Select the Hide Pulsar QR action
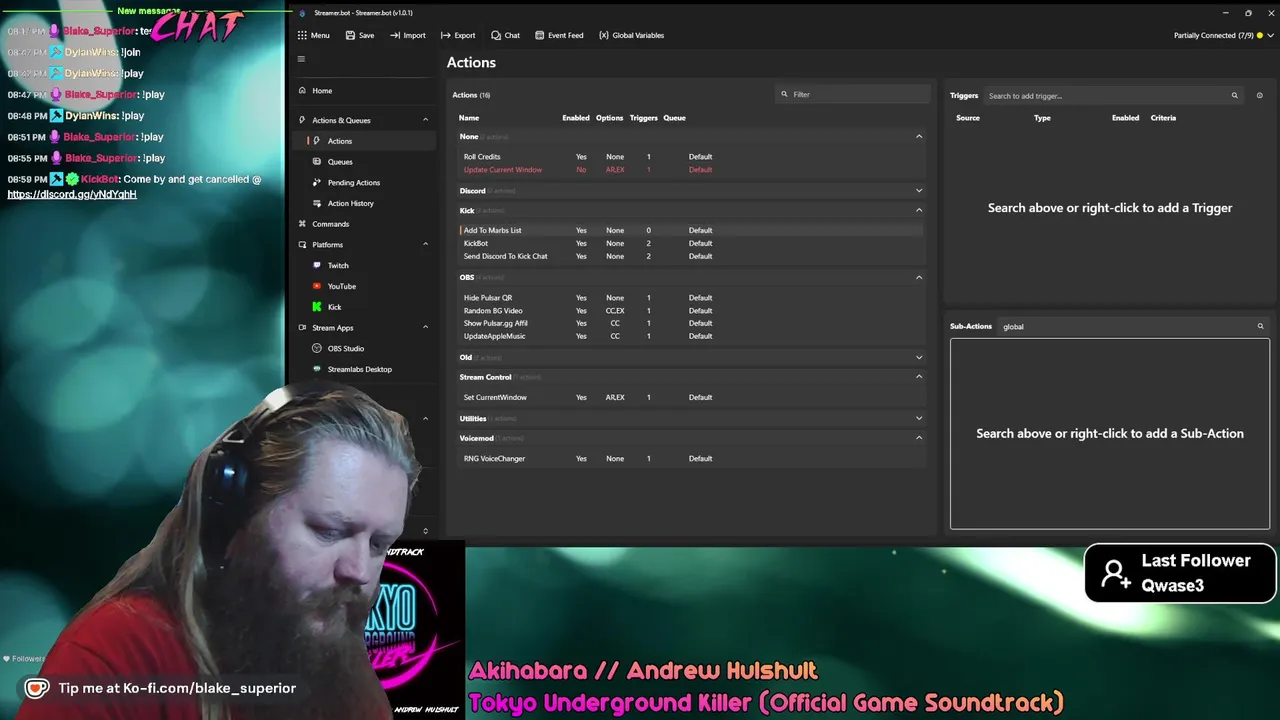1280x720 pixels. tap(689, 298)
